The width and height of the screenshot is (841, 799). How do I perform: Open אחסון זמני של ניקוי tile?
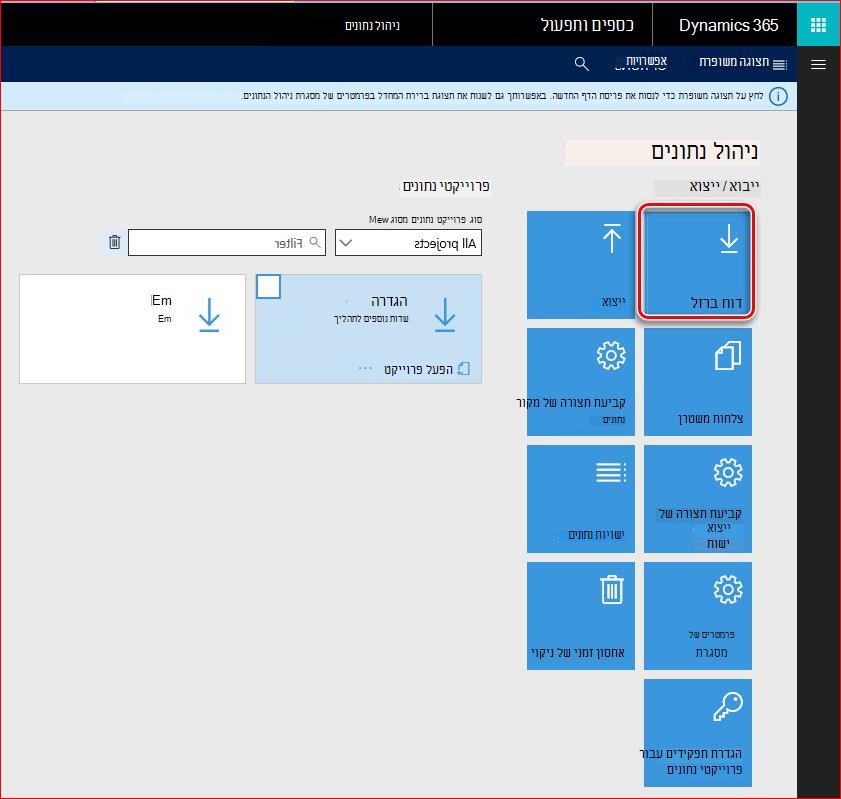[x=580, y=616]
